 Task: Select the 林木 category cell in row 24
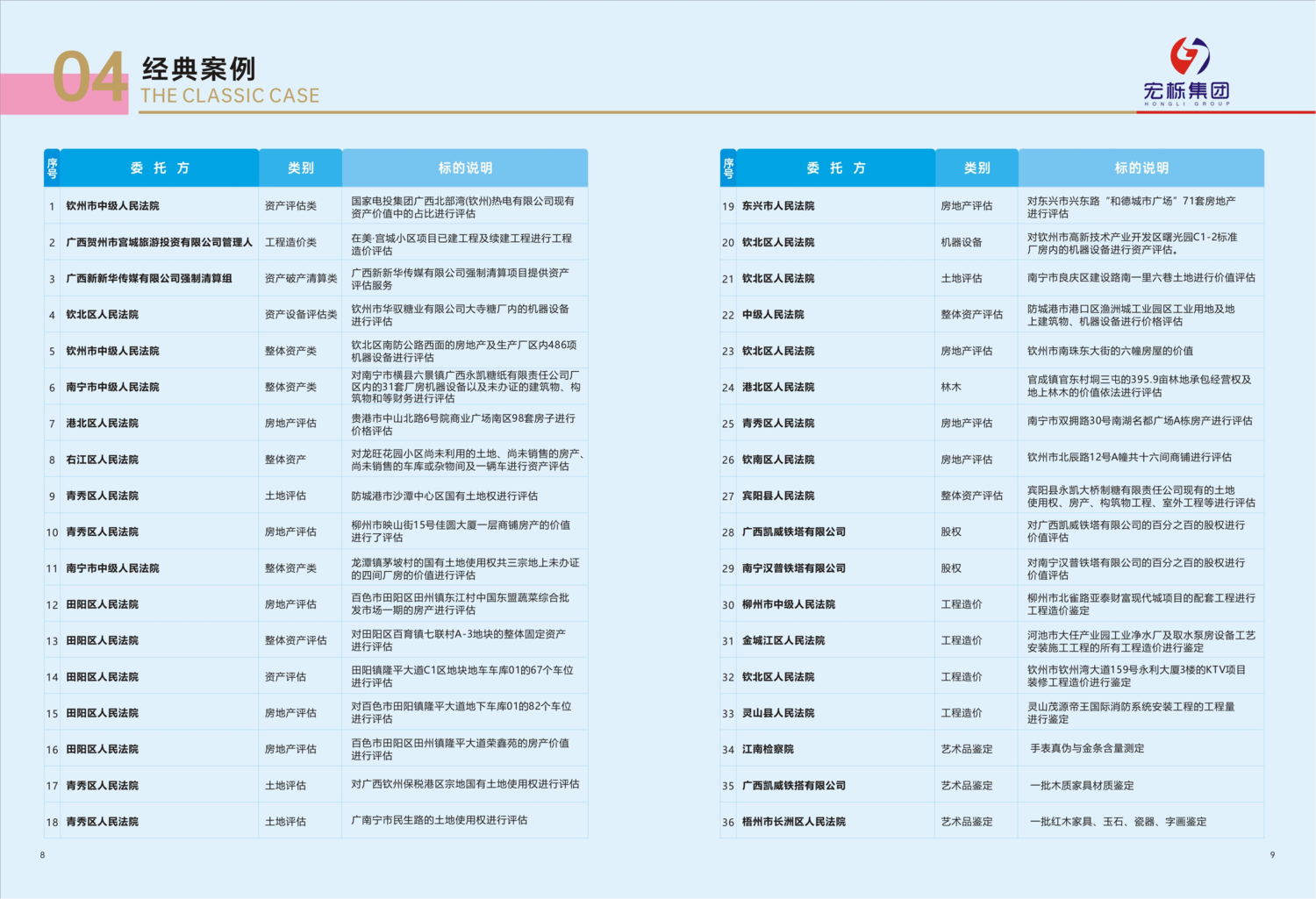[952, 386]
